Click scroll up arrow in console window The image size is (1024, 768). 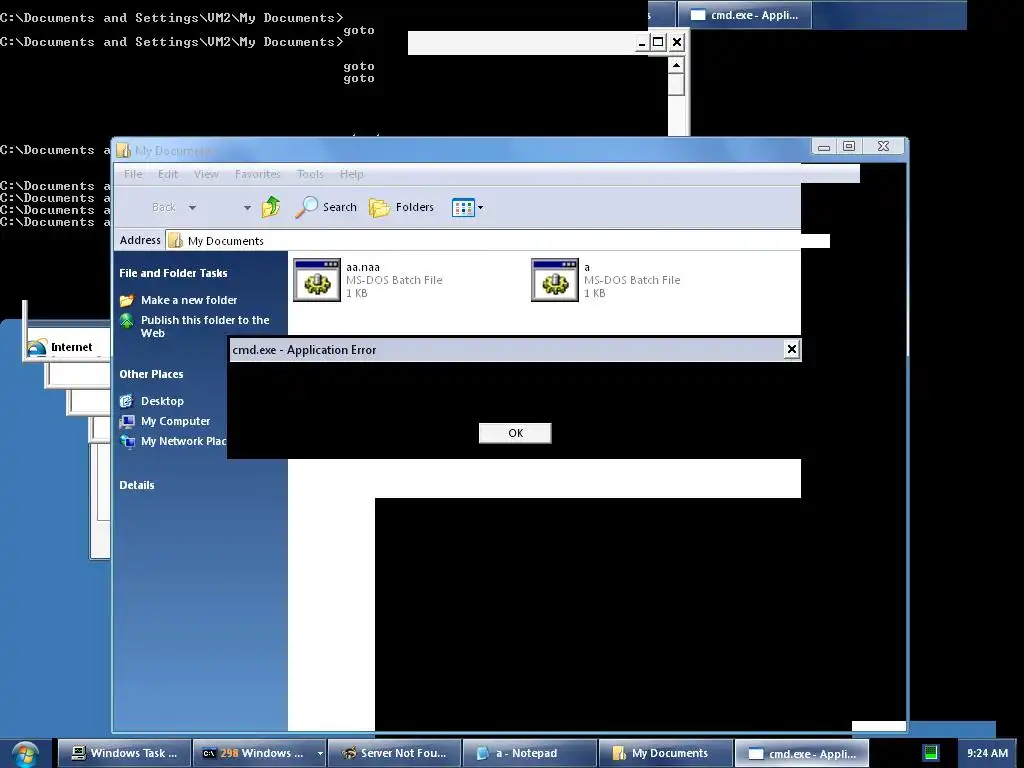pyautogui.click(x=677, y=65)
